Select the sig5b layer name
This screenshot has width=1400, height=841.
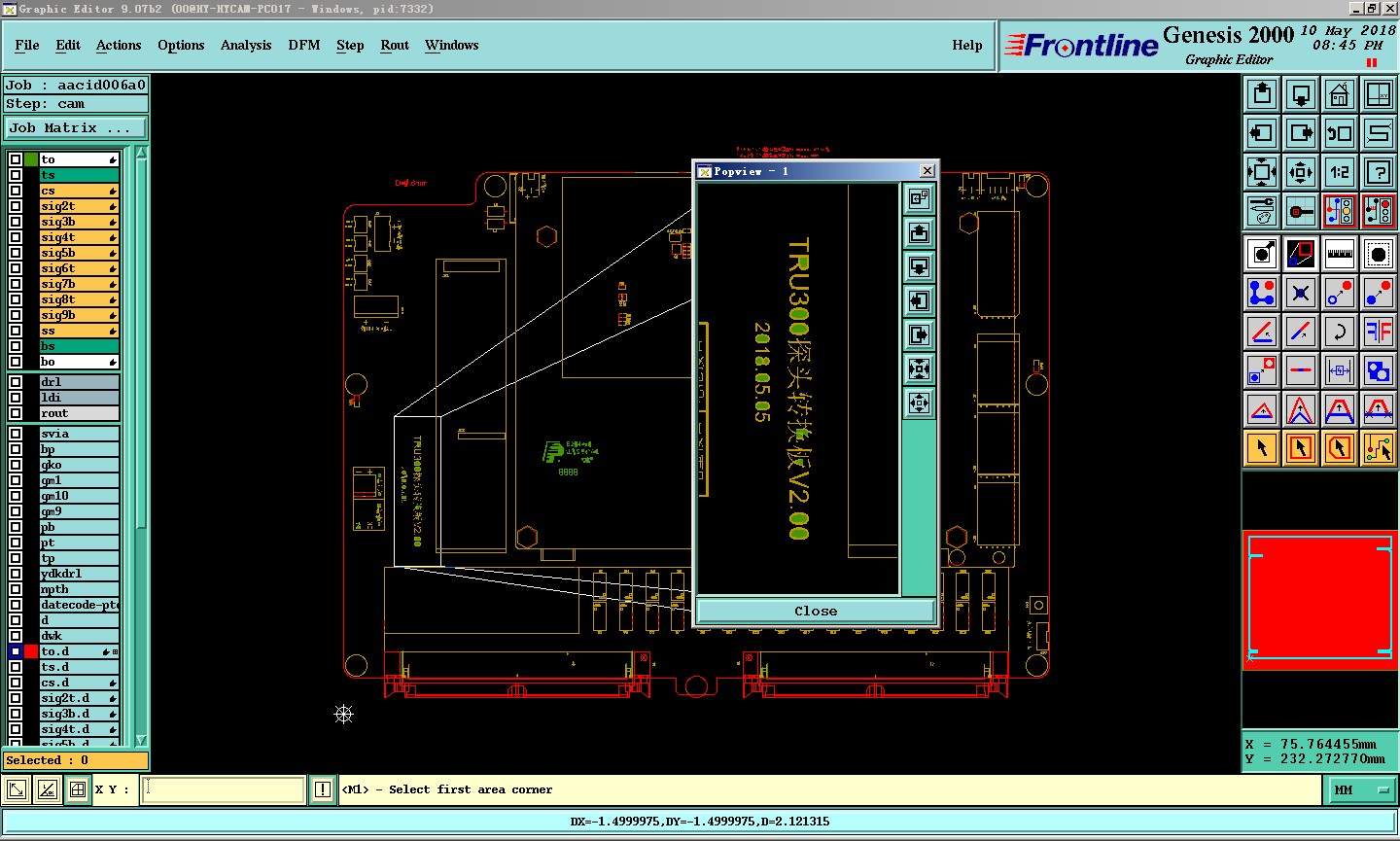click(79, 253)
